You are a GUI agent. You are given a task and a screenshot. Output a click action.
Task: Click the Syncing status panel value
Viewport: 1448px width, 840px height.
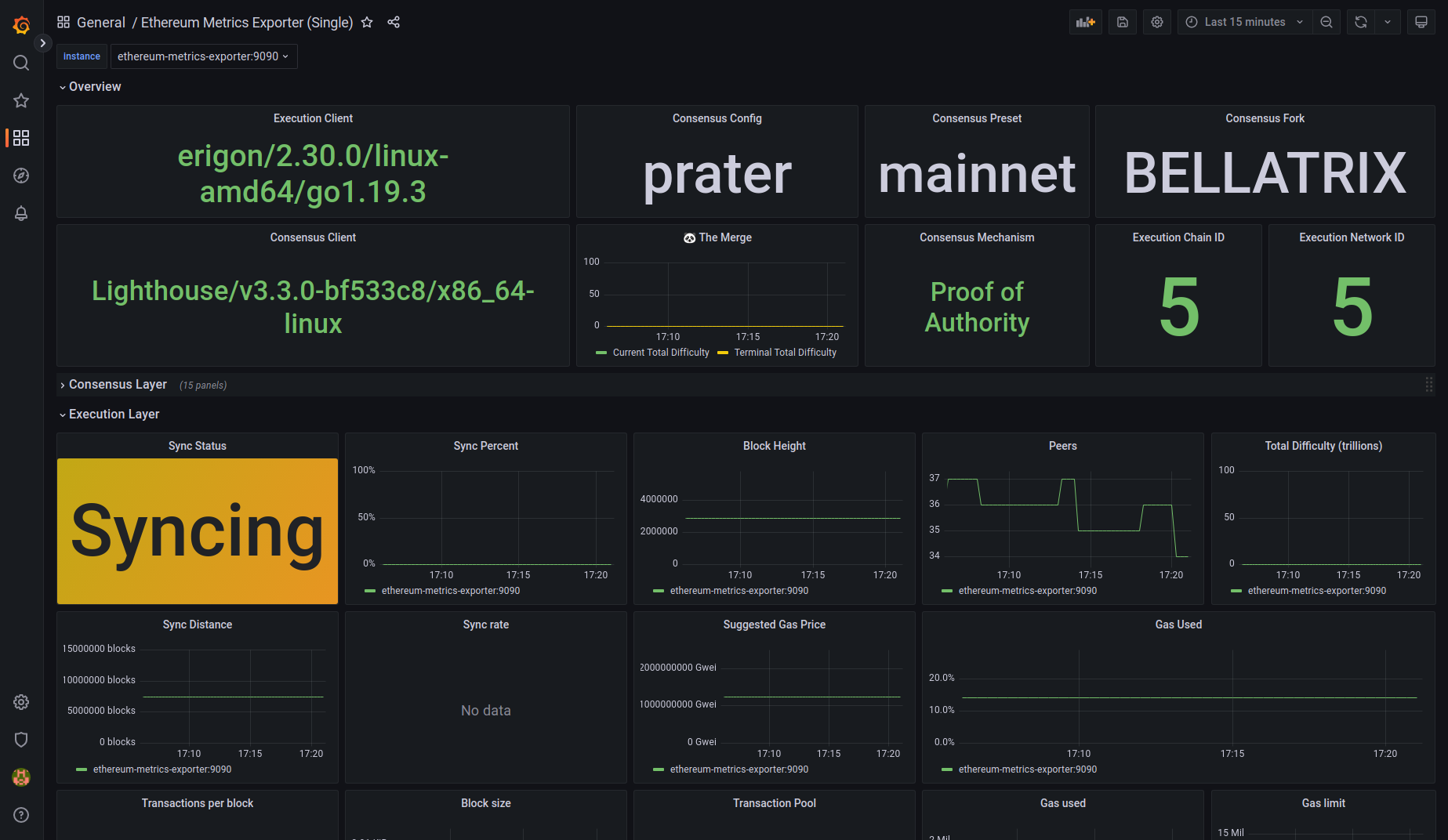[x=198, y=531]
